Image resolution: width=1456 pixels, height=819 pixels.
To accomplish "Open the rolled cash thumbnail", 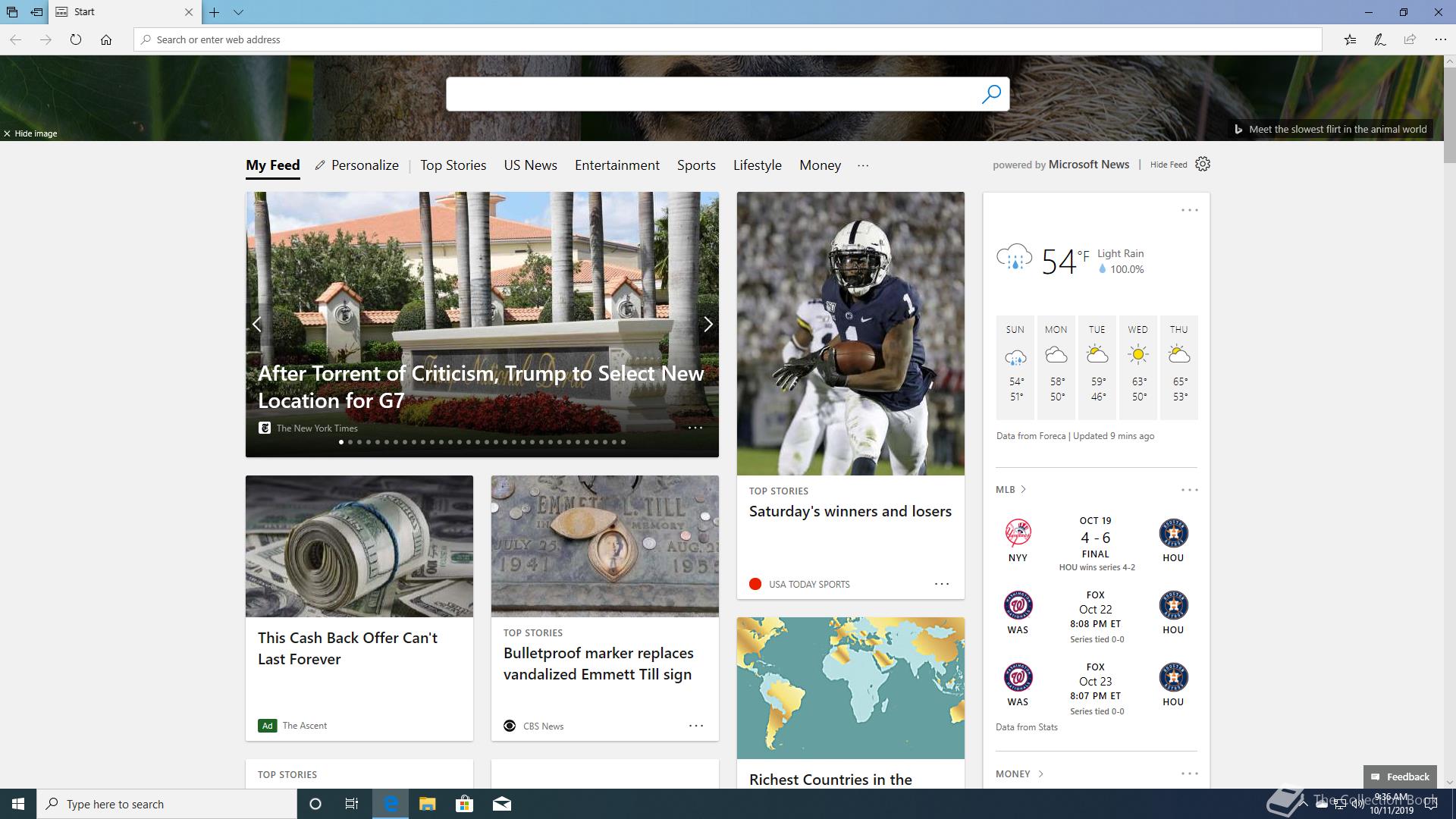I will (x=359, y=546).
